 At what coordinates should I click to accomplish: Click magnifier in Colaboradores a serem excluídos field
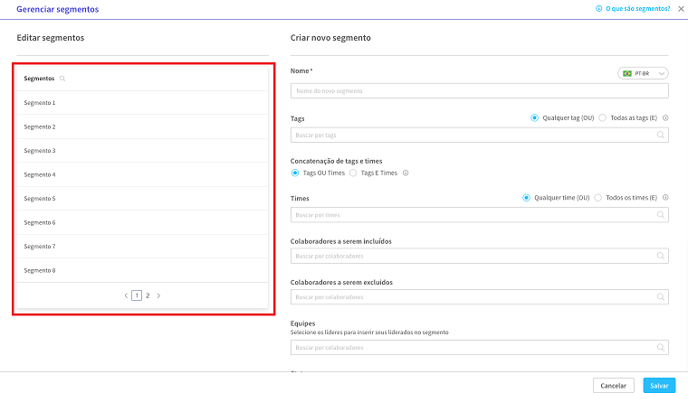[x=660, y=297]
